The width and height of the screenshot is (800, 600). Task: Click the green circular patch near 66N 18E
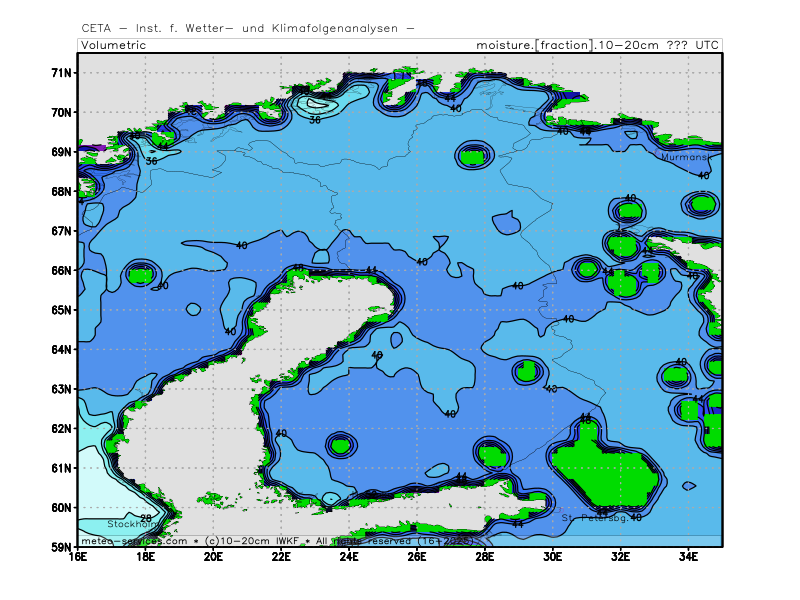(x=141, y=273)
